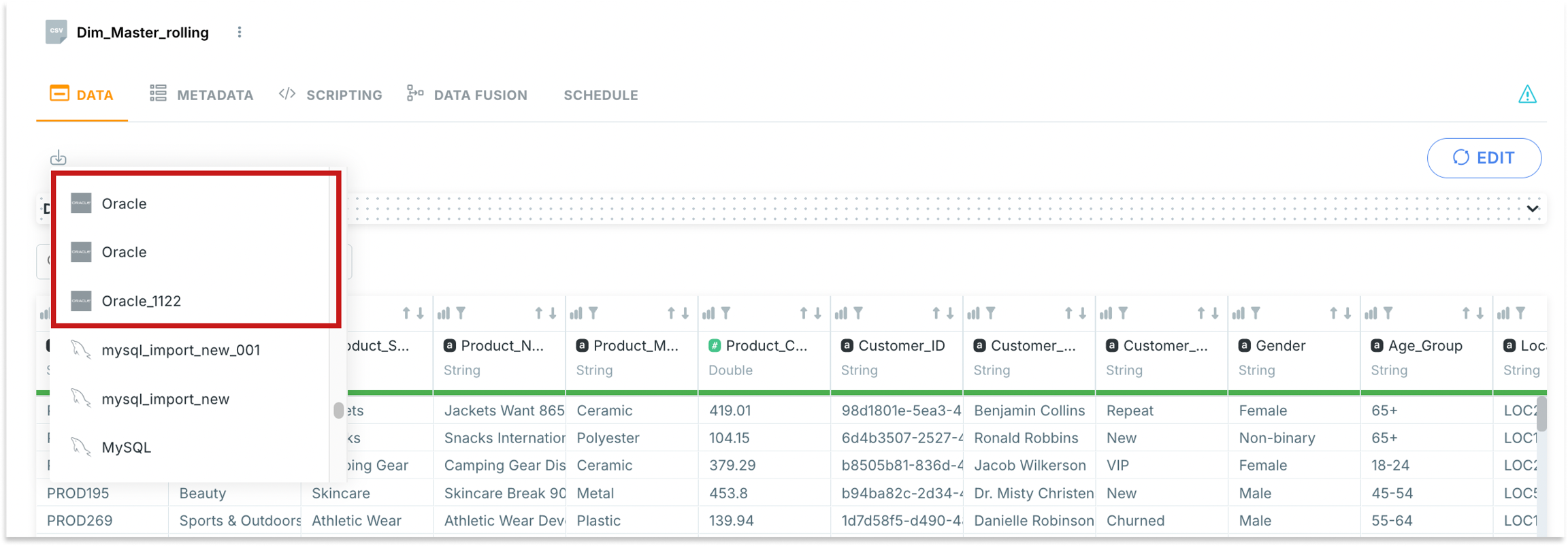1568x546 pixels.
Task: Click the CSV file icon
Action: (56, 31)
